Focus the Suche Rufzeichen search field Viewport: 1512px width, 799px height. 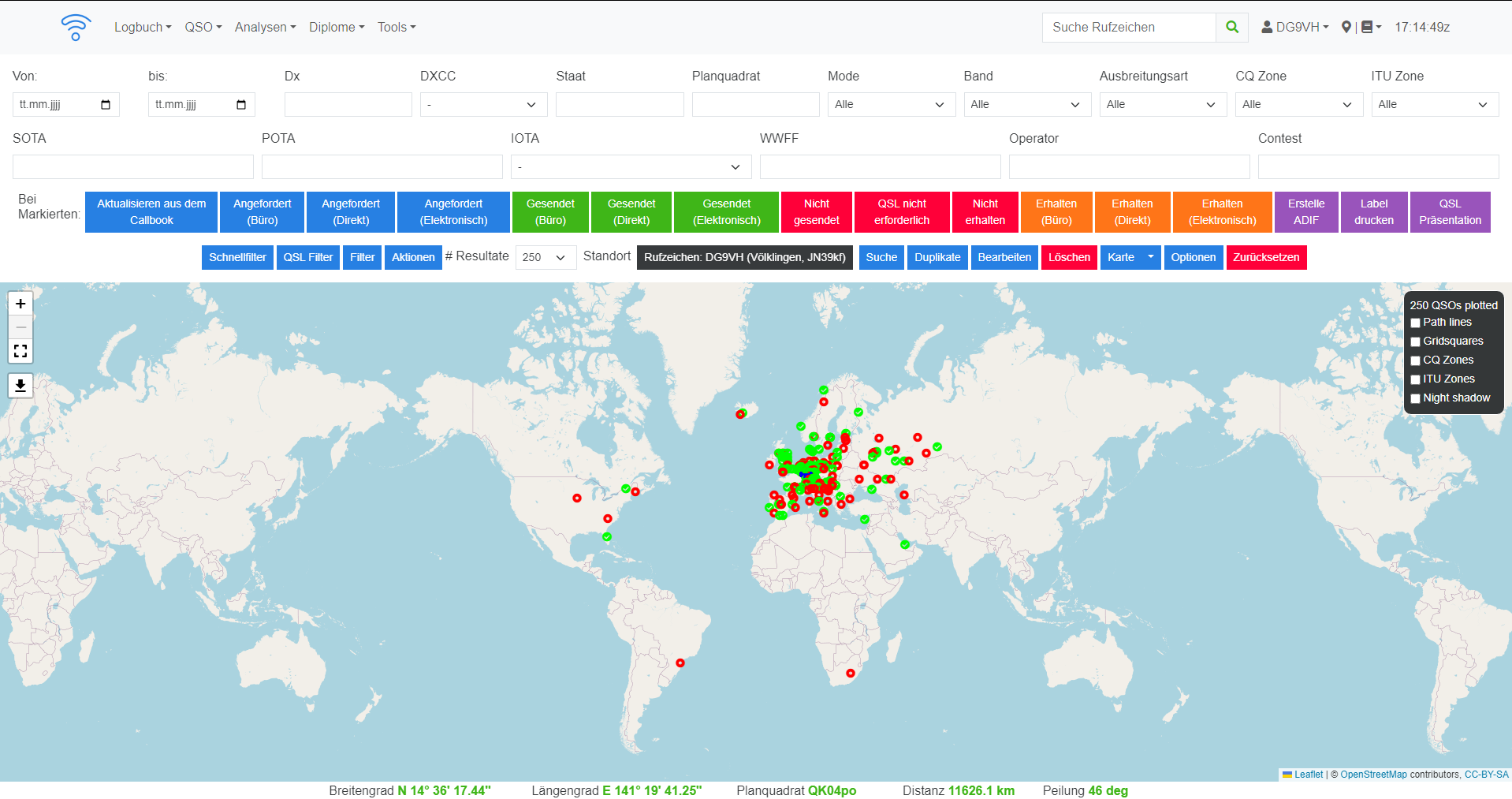pos(1128,27)
